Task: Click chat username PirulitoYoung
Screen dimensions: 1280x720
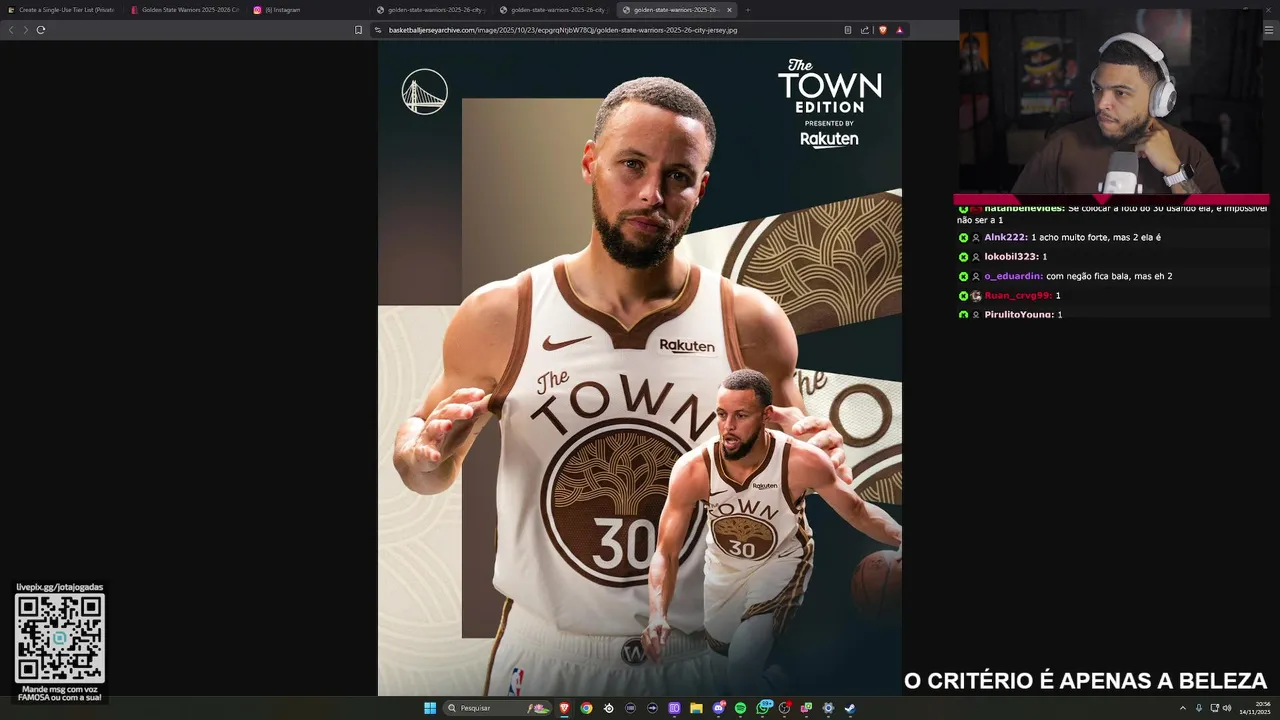Action: [x=1019, y=314]
